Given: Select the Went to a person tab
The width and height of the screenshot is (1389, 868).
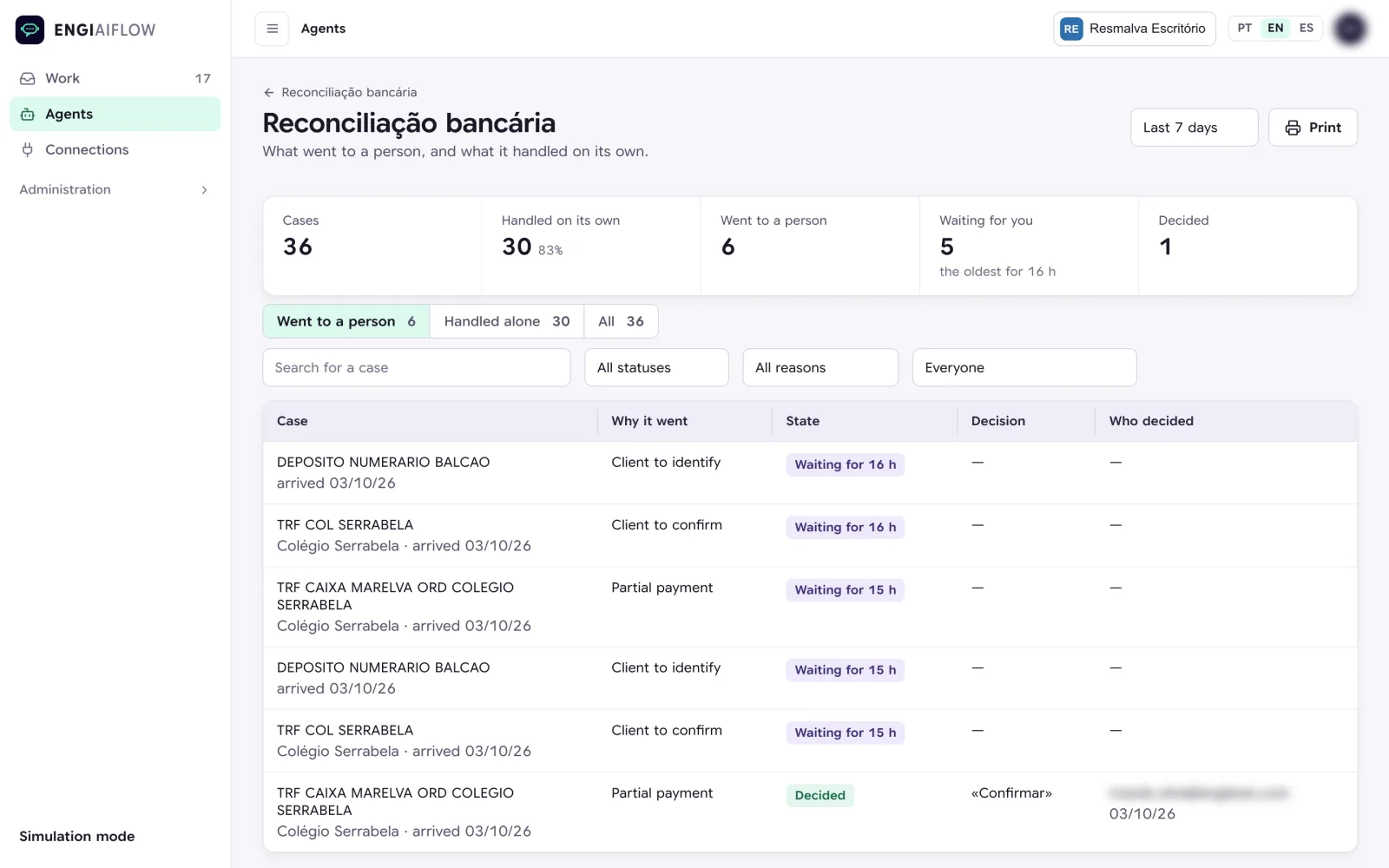Looking at the screenshot, I should (346, 321).
